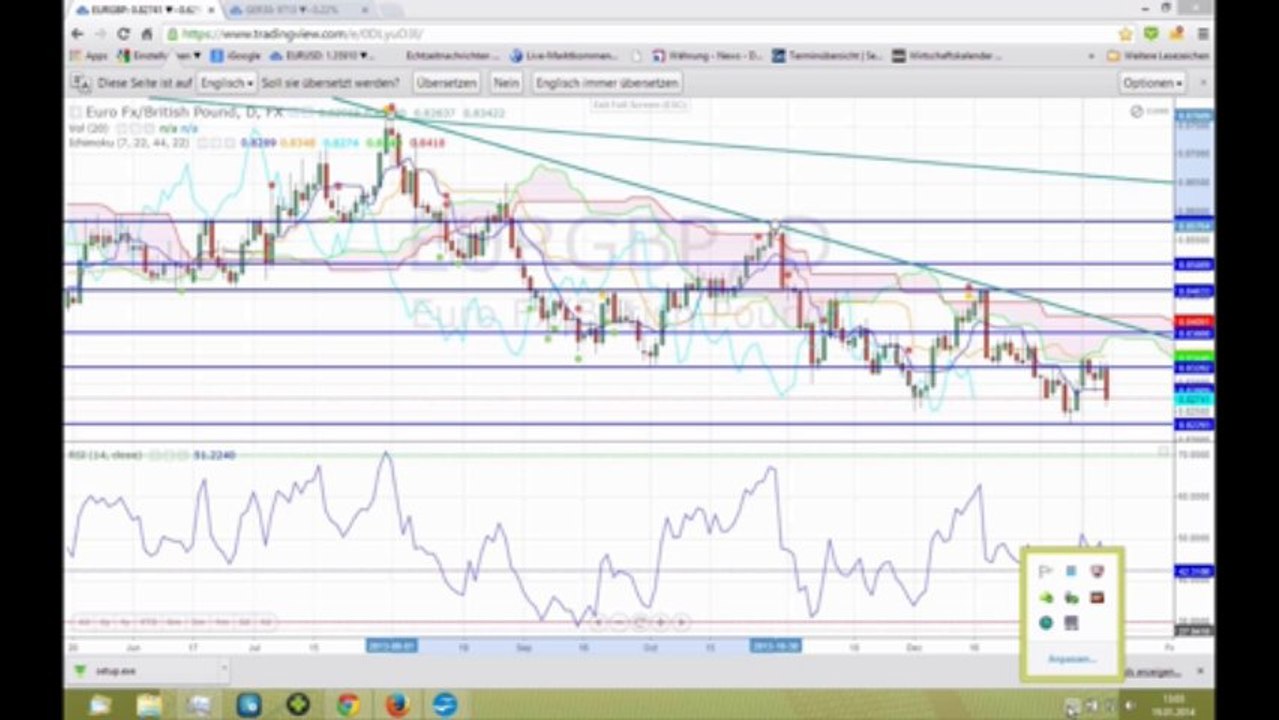Click the Übersetzen button
Screen dimensions: 1279x720
(x=446, y=83)
